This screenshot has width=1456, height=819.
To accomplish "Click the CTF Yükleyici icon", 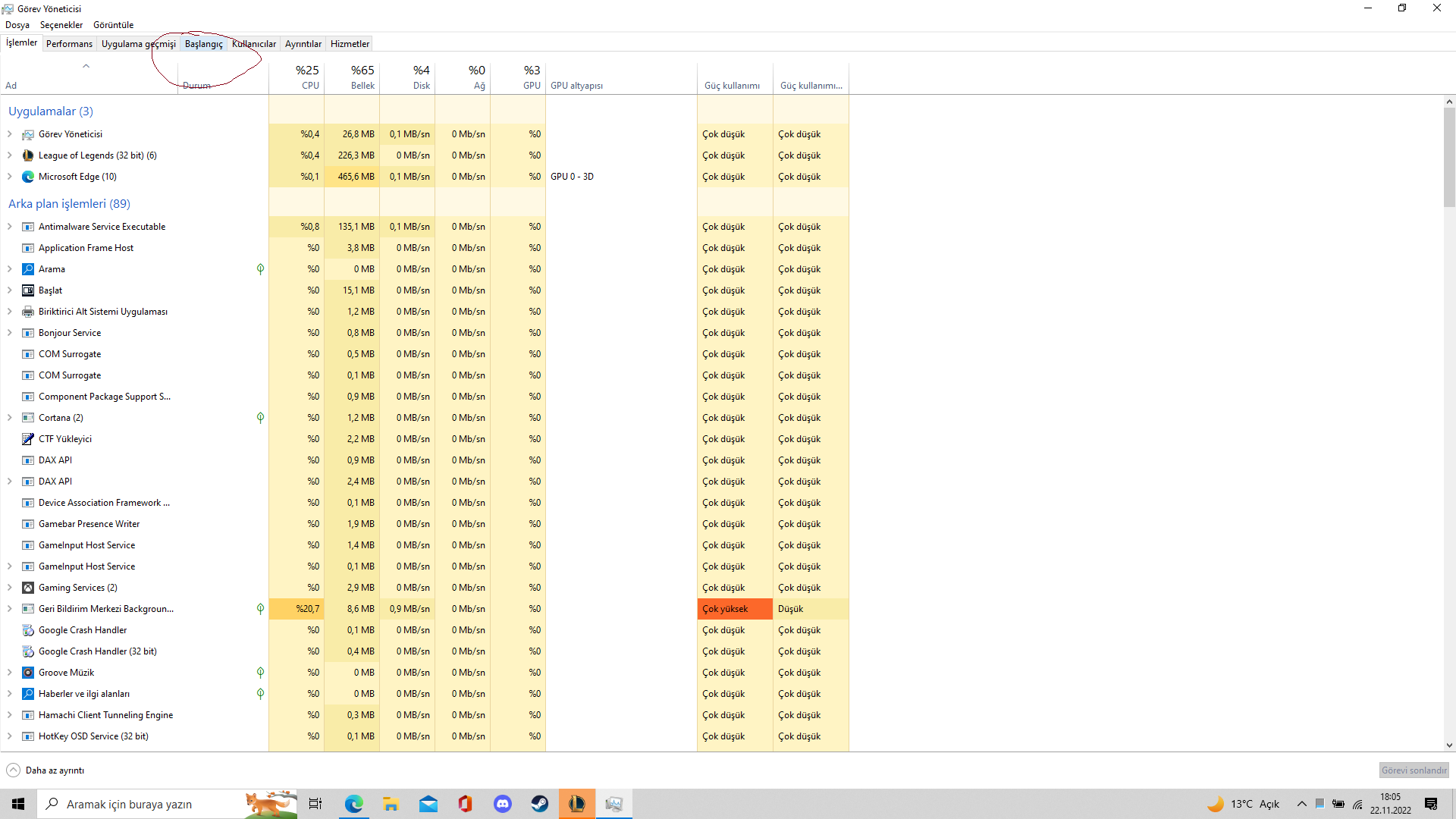I will click(x=28, y=439).
